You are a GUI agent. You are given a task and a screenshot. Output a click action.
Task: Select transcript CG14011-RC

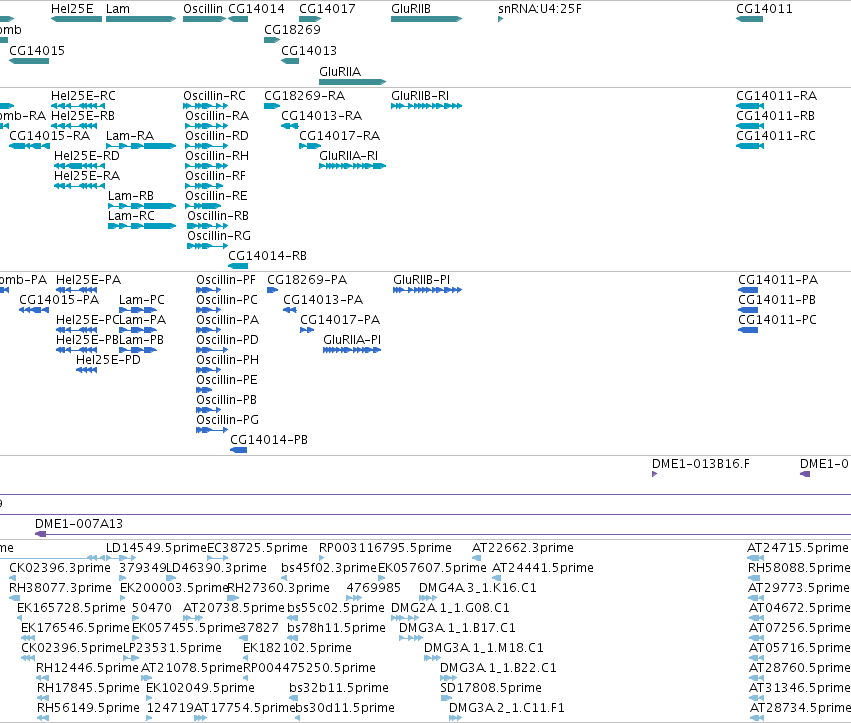(776, 136)
